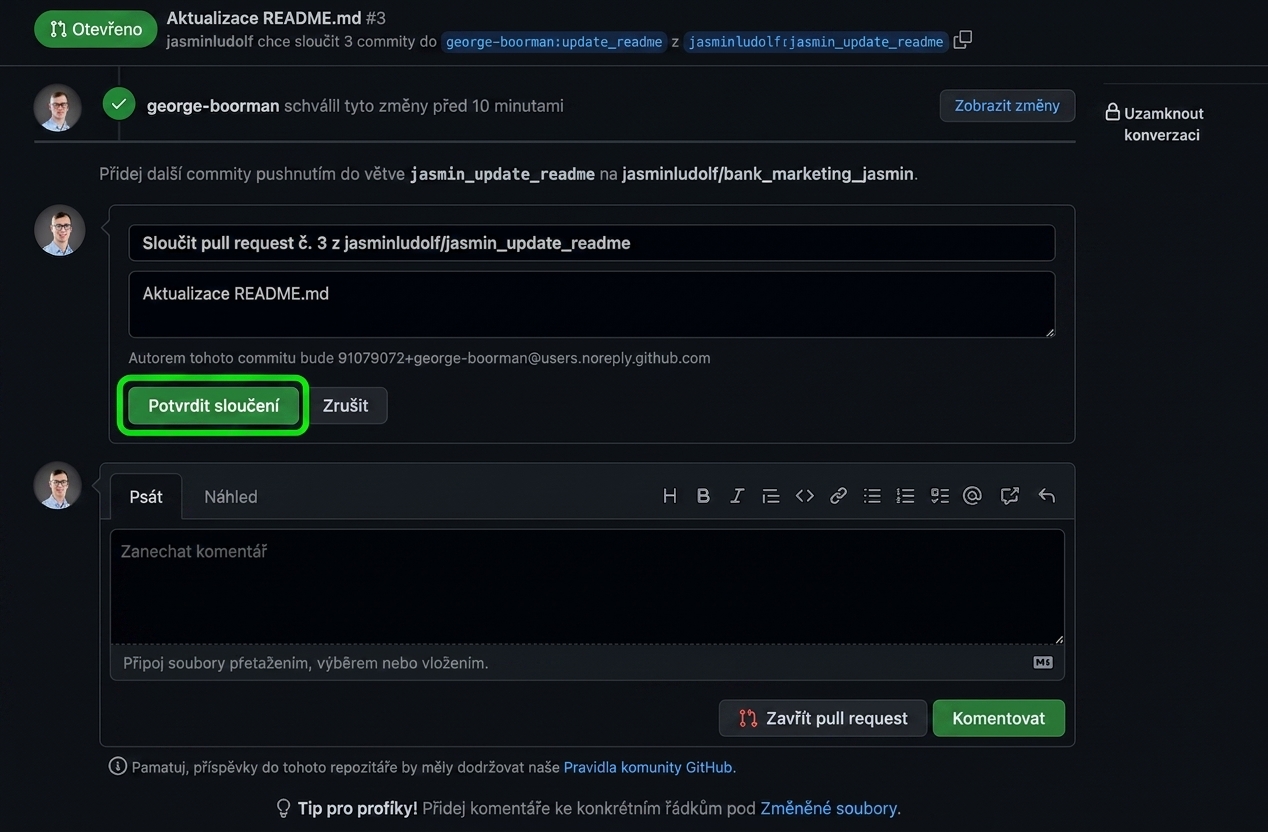Viewport: 1268px width, 832px height.
Task: Click the Zobrazit změny button
Action: (1007, 106)
